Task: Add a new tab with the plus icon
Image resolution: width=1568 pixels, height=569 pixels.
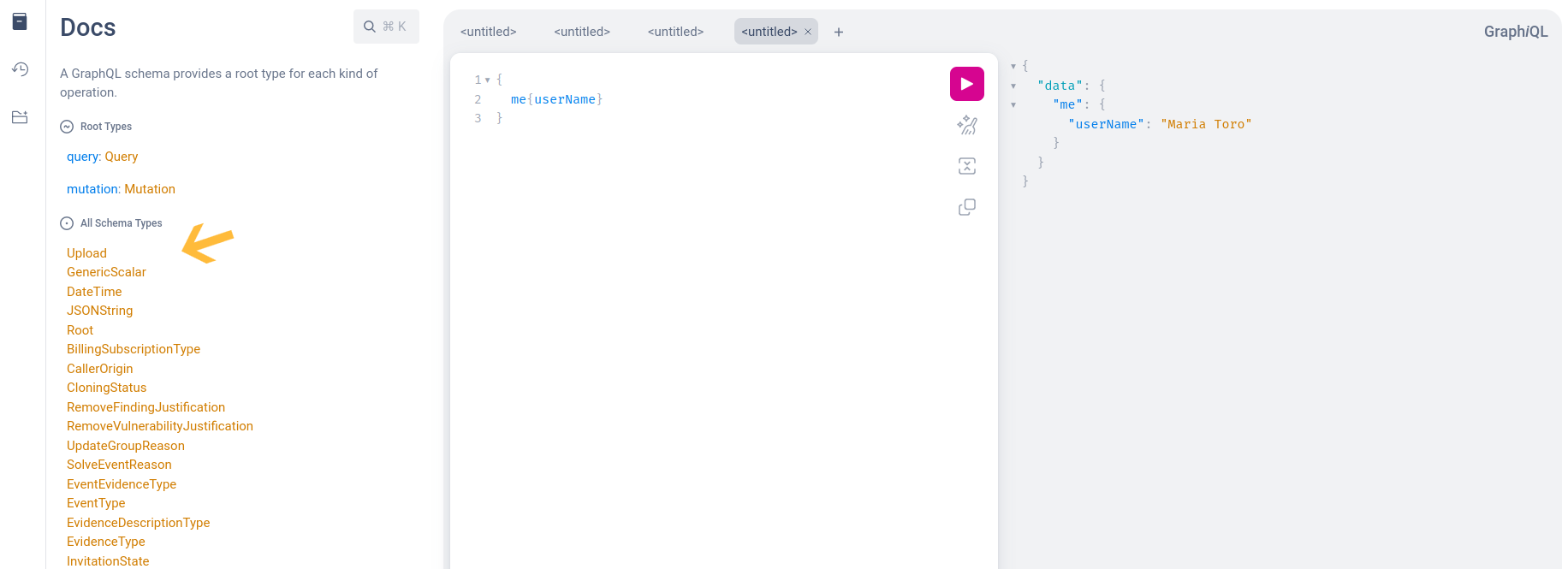Action: (839, 32)
